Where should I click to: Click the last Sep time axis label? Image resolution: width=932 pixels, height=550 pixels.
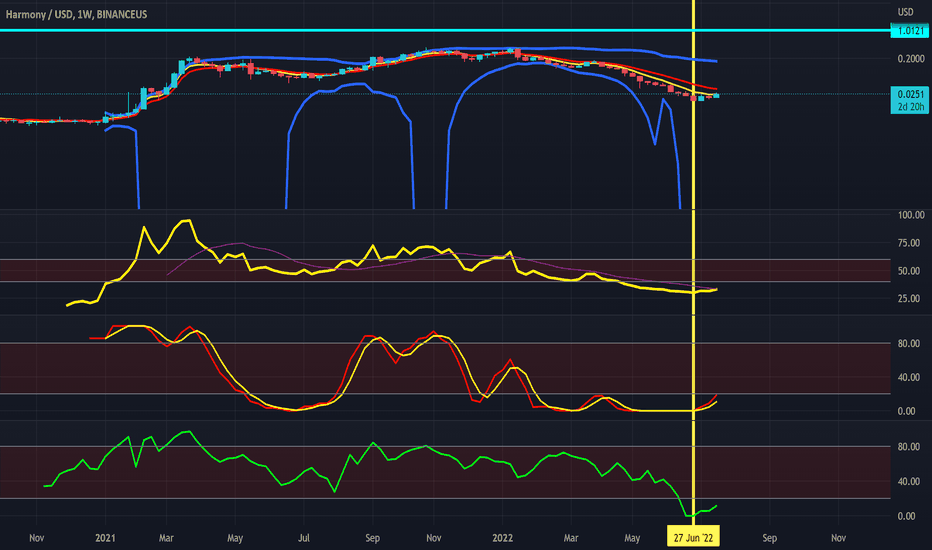point(770,538)
